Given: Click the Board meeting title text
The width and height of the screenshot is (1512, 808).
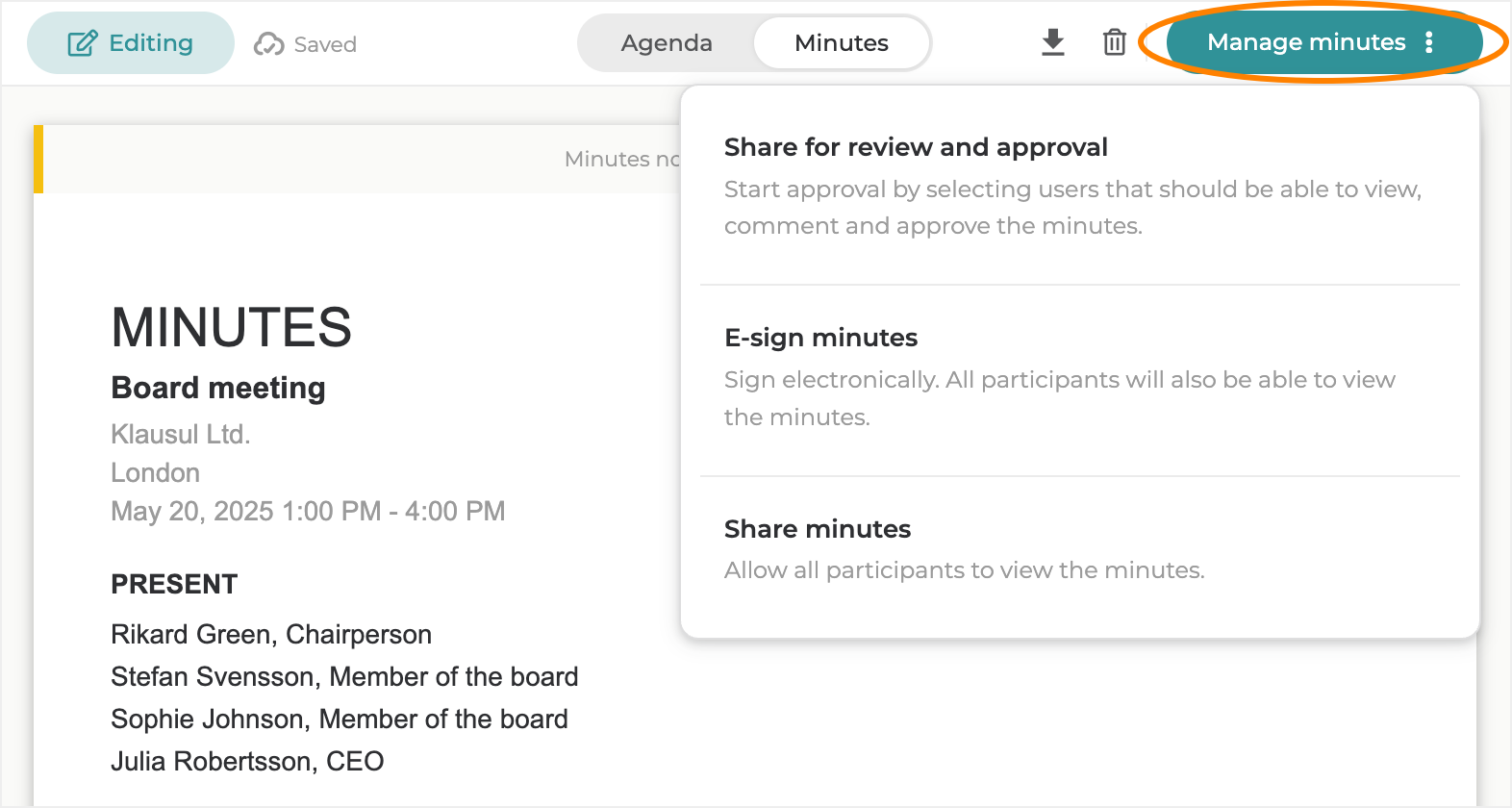Looking at the screenshot, I should [218, 388].
